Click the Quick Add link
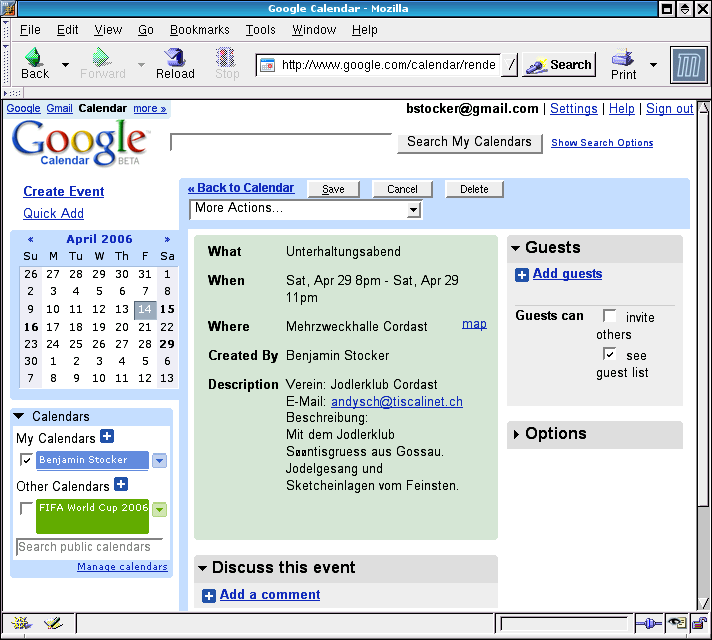The image size is (712, 640). pyautogui.click(x=54, y=213)
